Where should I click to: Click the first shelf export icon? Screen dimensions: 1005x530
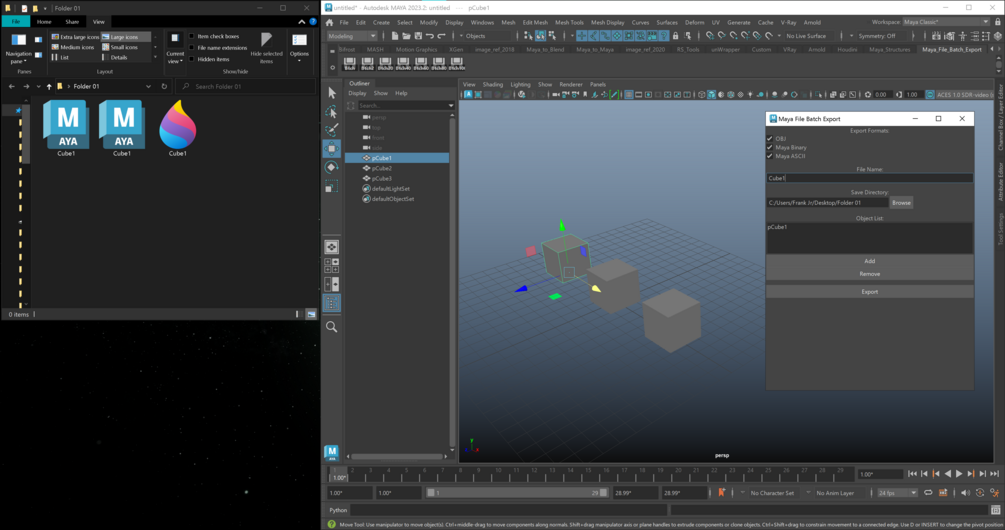coord(350,63)
